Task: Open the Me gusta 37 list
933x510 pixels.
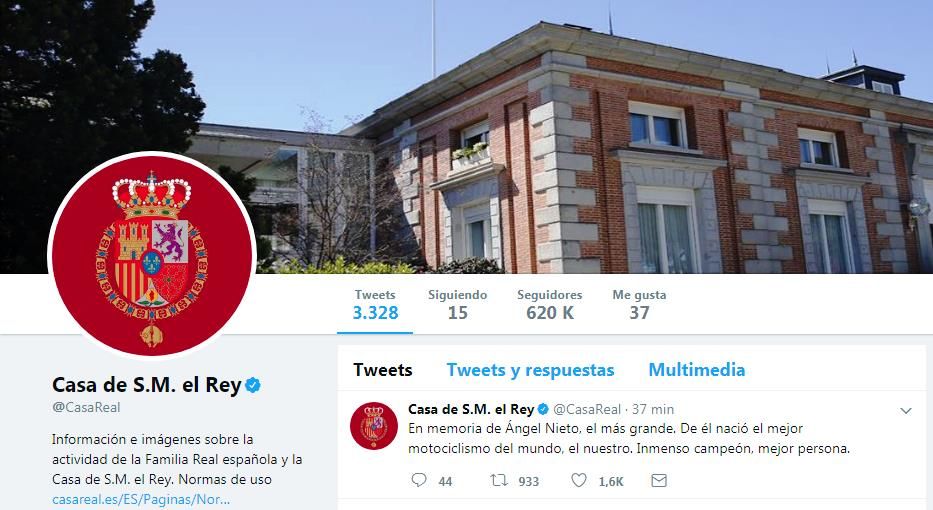Action: pos(639,305)
